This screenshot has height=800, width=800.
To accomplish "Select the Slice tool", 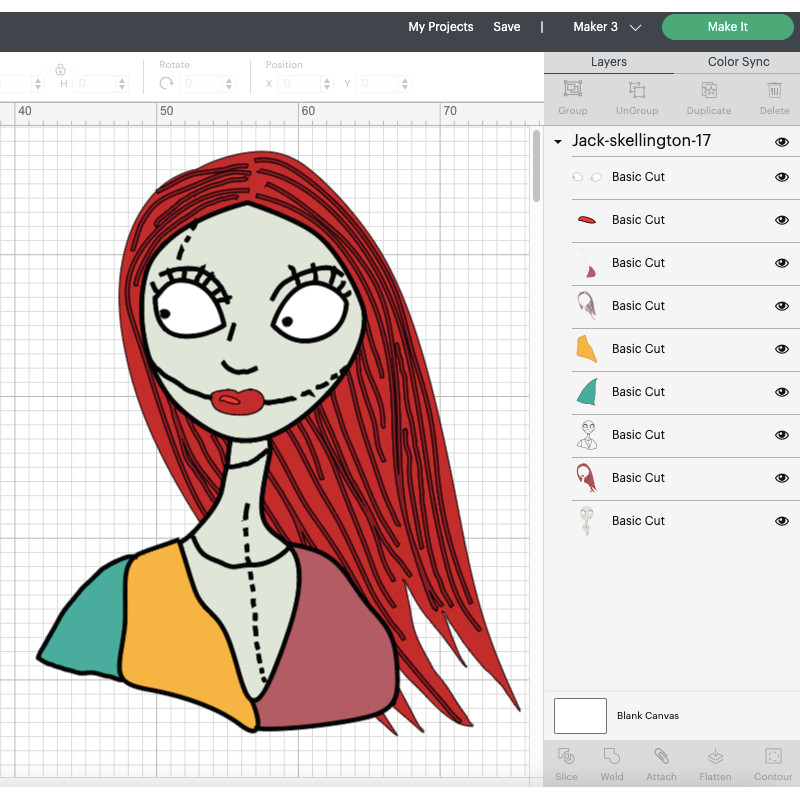I will pos(566,762).
